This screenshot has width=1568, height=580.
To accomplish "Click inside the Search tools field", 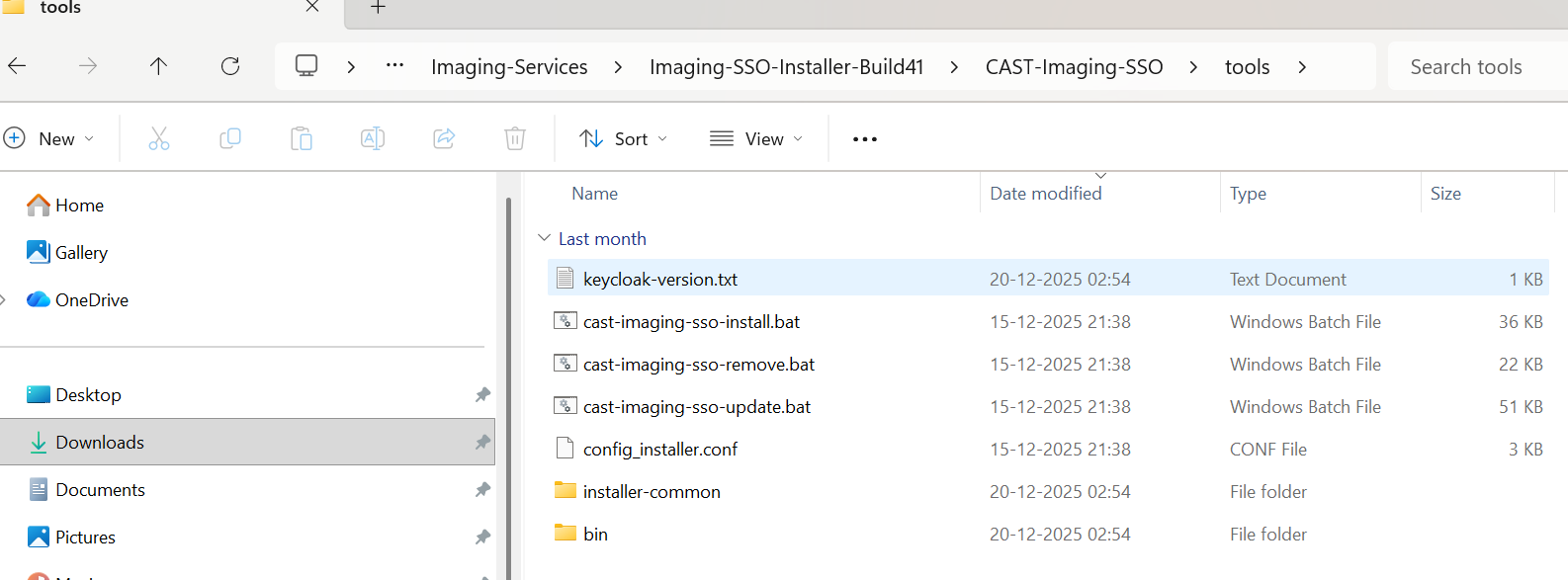I will click(x=1473, y=67).
